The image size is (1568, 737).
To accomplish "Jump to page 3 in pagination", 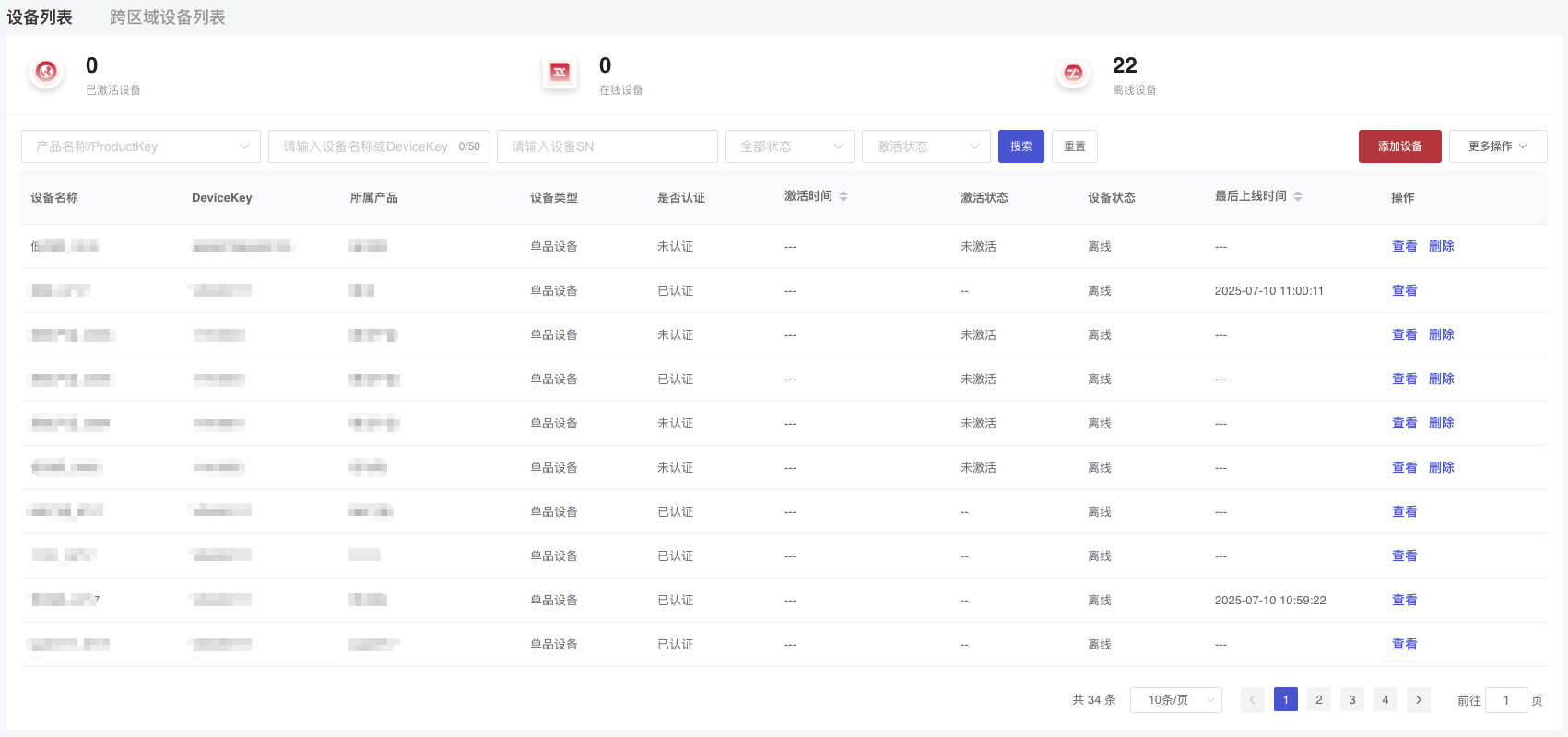I will (1351, 700).
